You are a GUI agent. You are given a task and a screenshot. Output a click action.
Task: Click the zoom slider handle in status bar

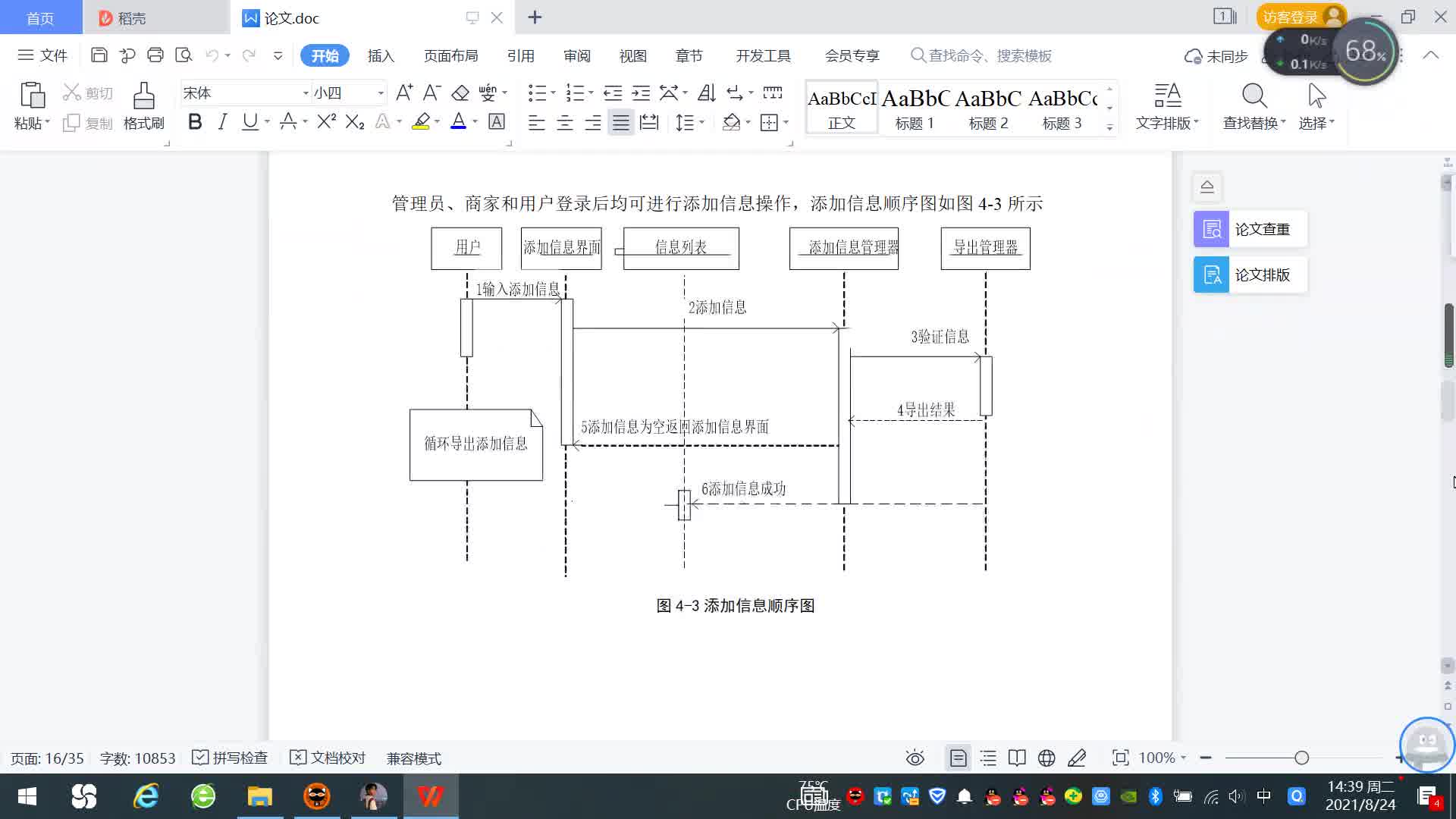[1301, 758]
